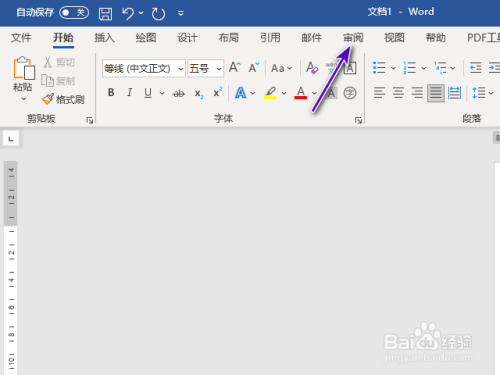Switch to the 审阅 (Review) tab
Screen dimensions: 500x375
pos(353,38)
